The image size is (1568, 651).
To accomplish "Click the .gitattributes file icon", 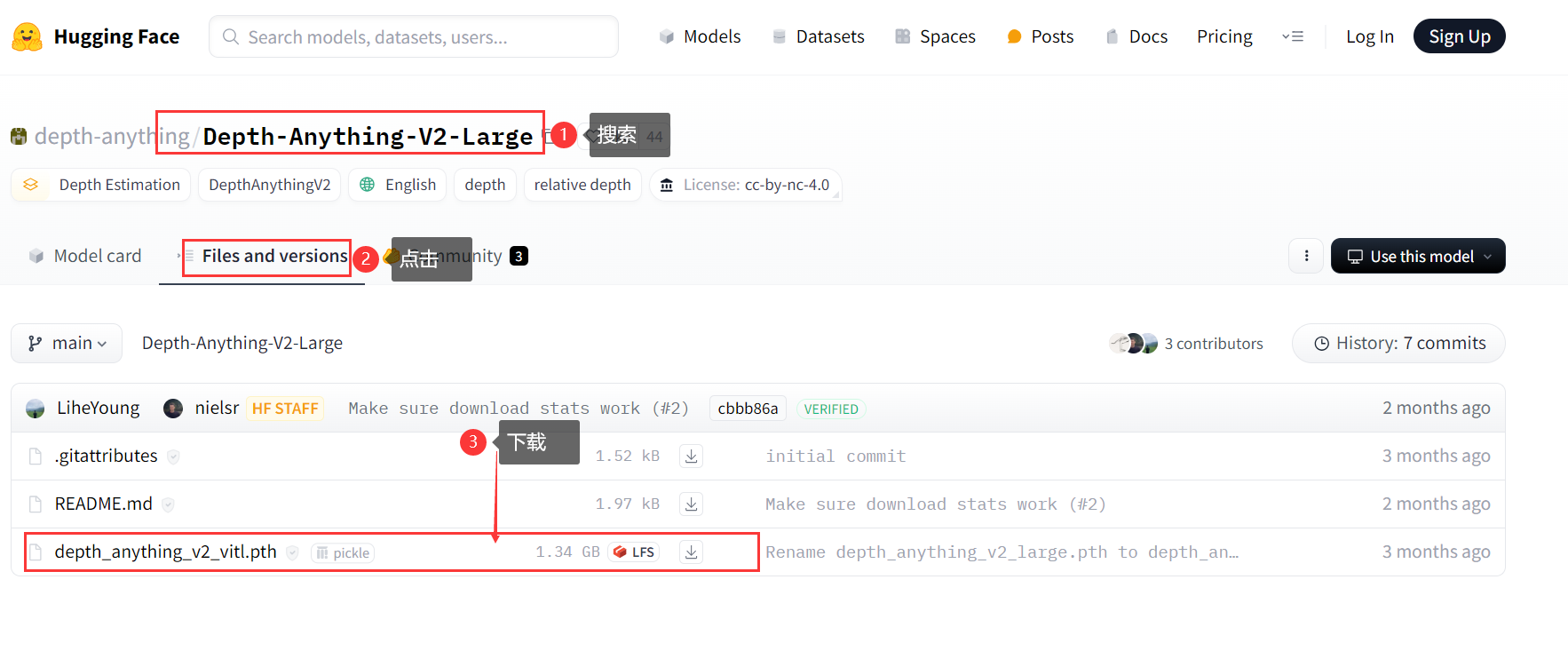I will point(36,456).
